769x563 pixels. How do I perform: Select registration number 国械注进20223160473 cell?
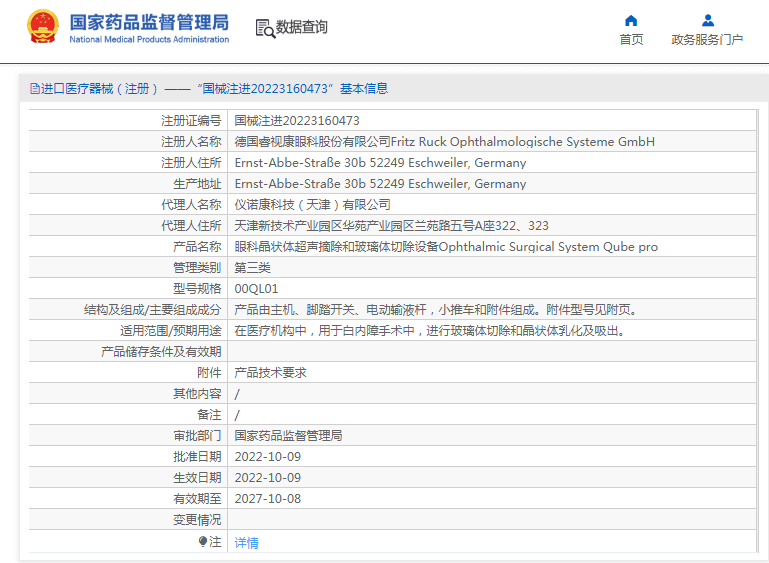[x=297, y=121]
